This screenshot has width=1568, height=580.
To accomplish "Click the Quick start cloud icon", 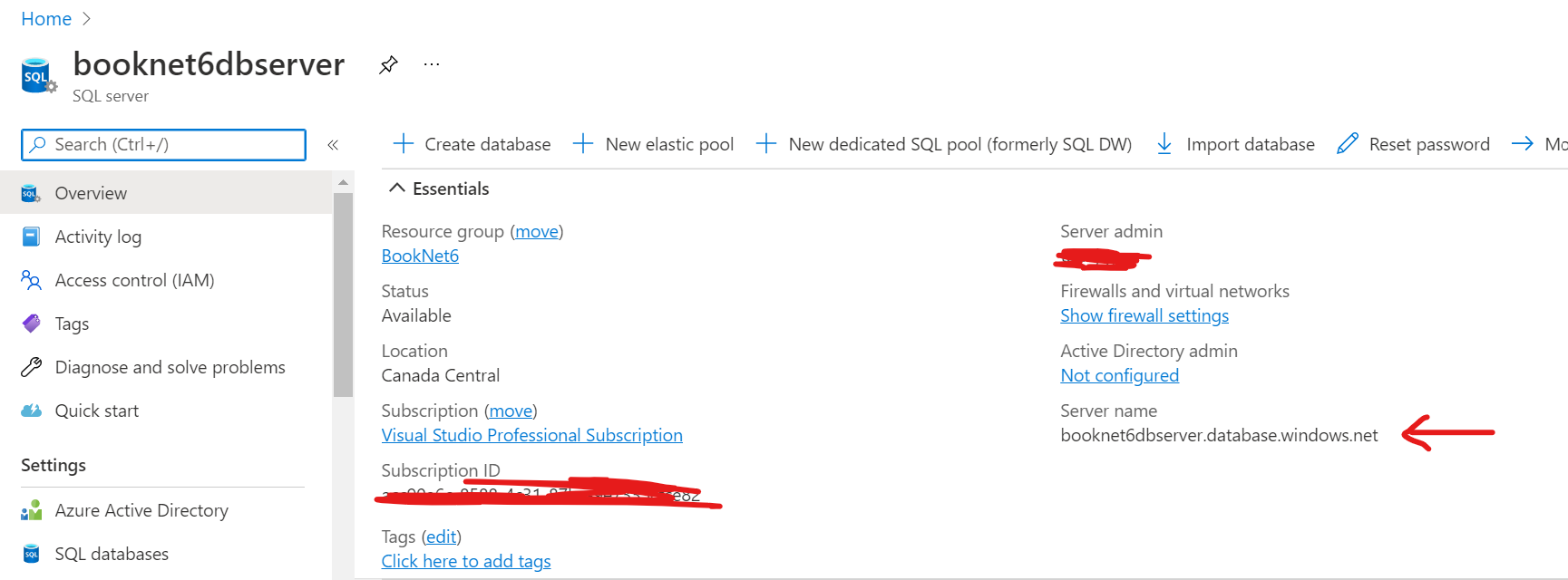I will [31, 411].
